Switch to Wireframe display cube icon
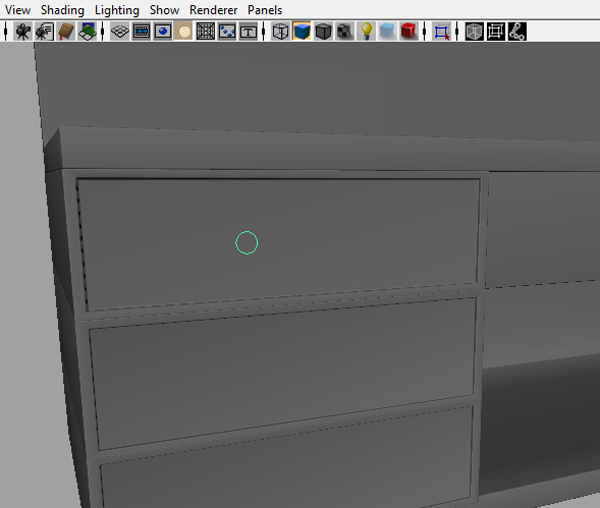The image size is (600, 508). (280, 31)
